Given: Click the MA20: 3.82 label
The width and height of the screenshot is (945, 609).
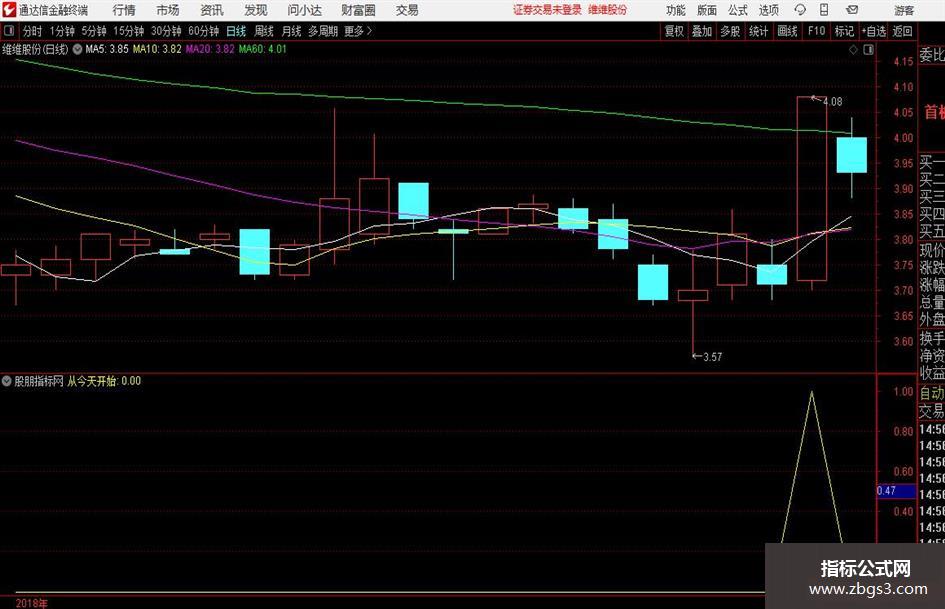Looking at the screenshot, I should (x=210, y=49).
